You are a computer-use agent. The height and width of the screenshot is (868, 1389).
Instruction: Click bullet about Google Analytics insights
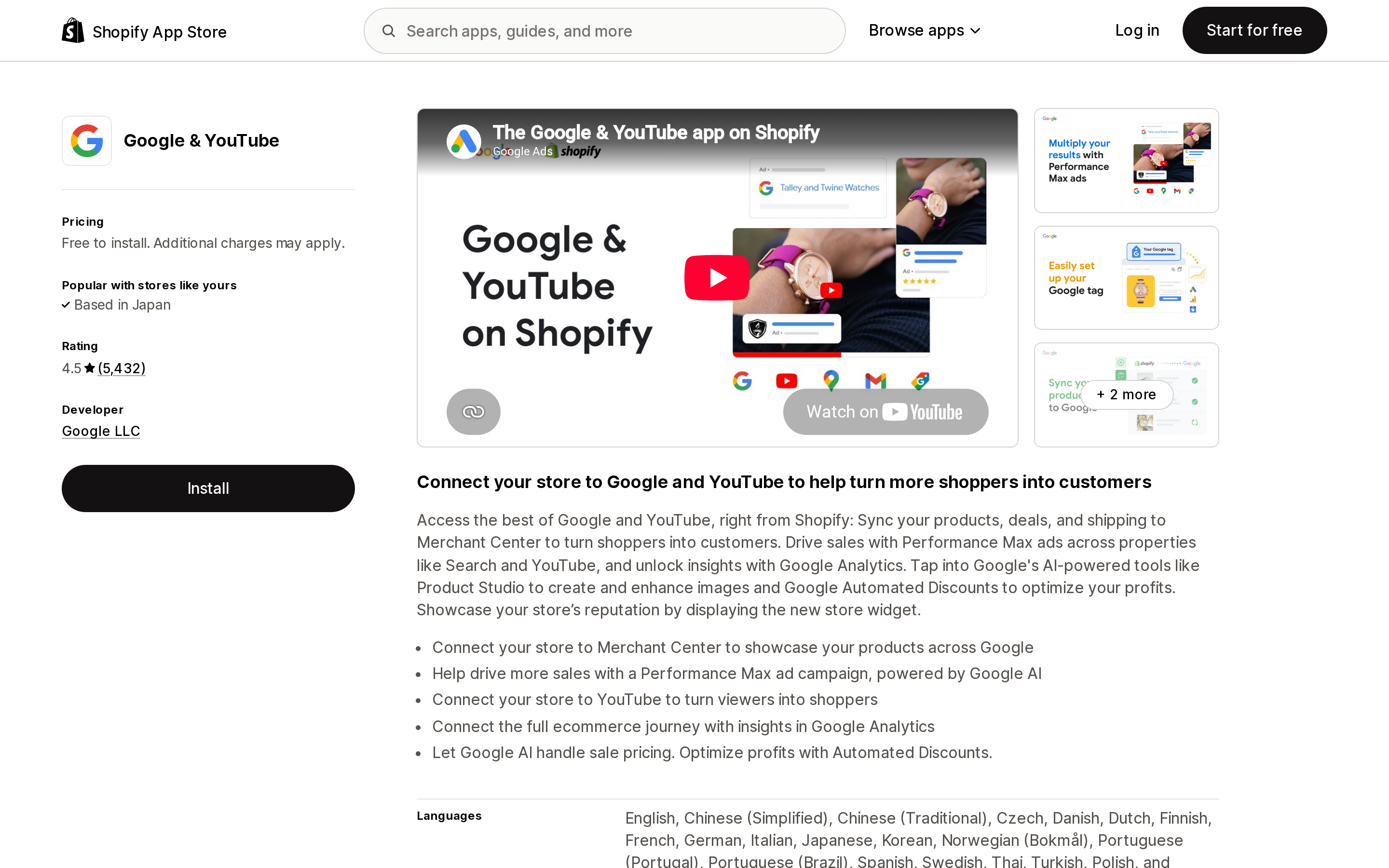pyautogui.click(x=683, y=727)
